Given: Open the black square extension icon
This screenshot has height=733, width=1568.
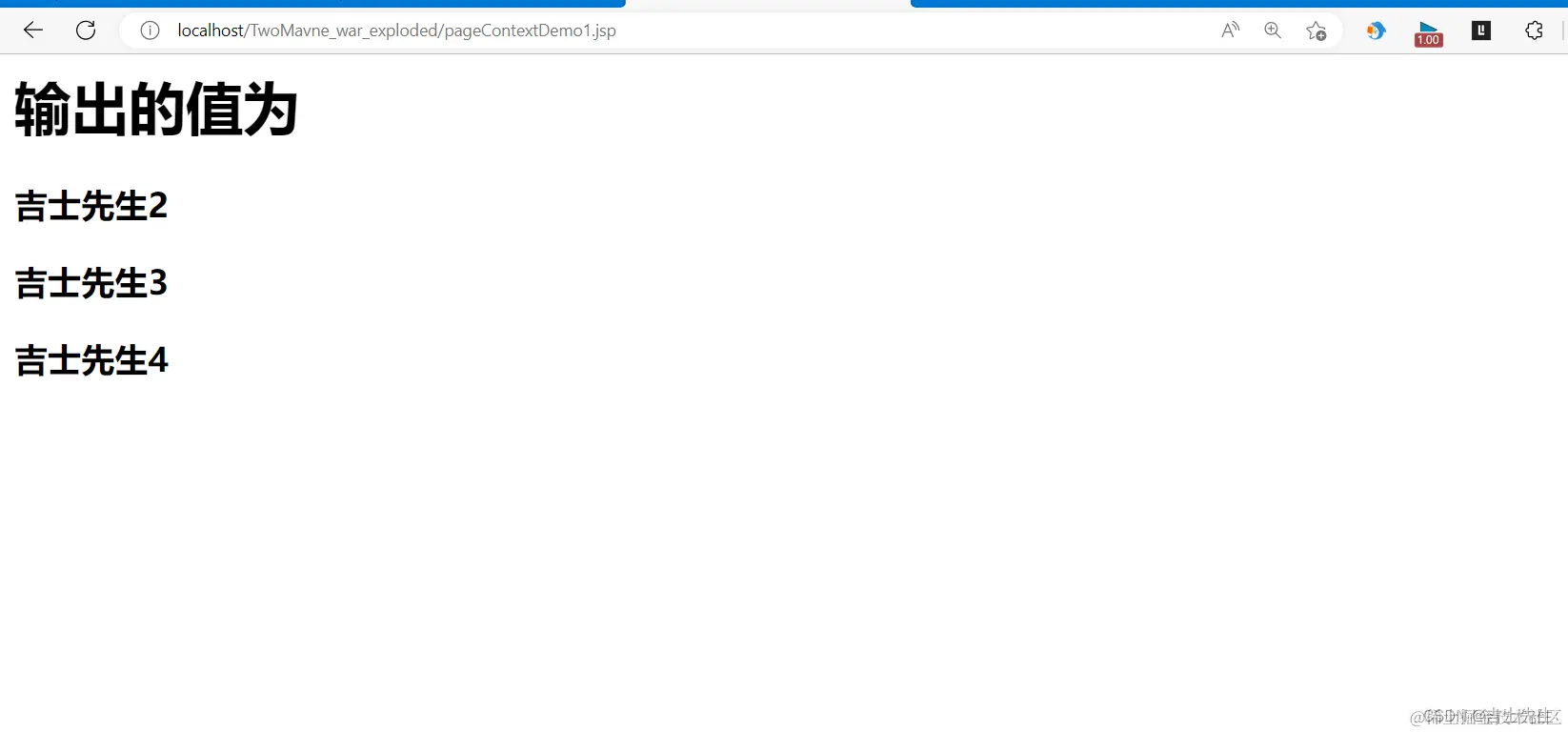Looking at the screenshot, I should tap(1481, 31).
